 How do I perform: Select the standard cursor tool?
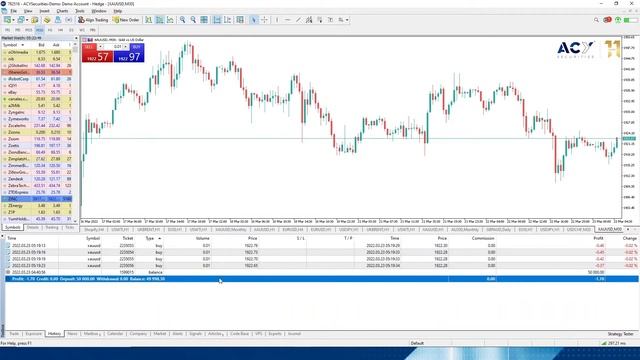pyautogui.click(x=253, y=20)
